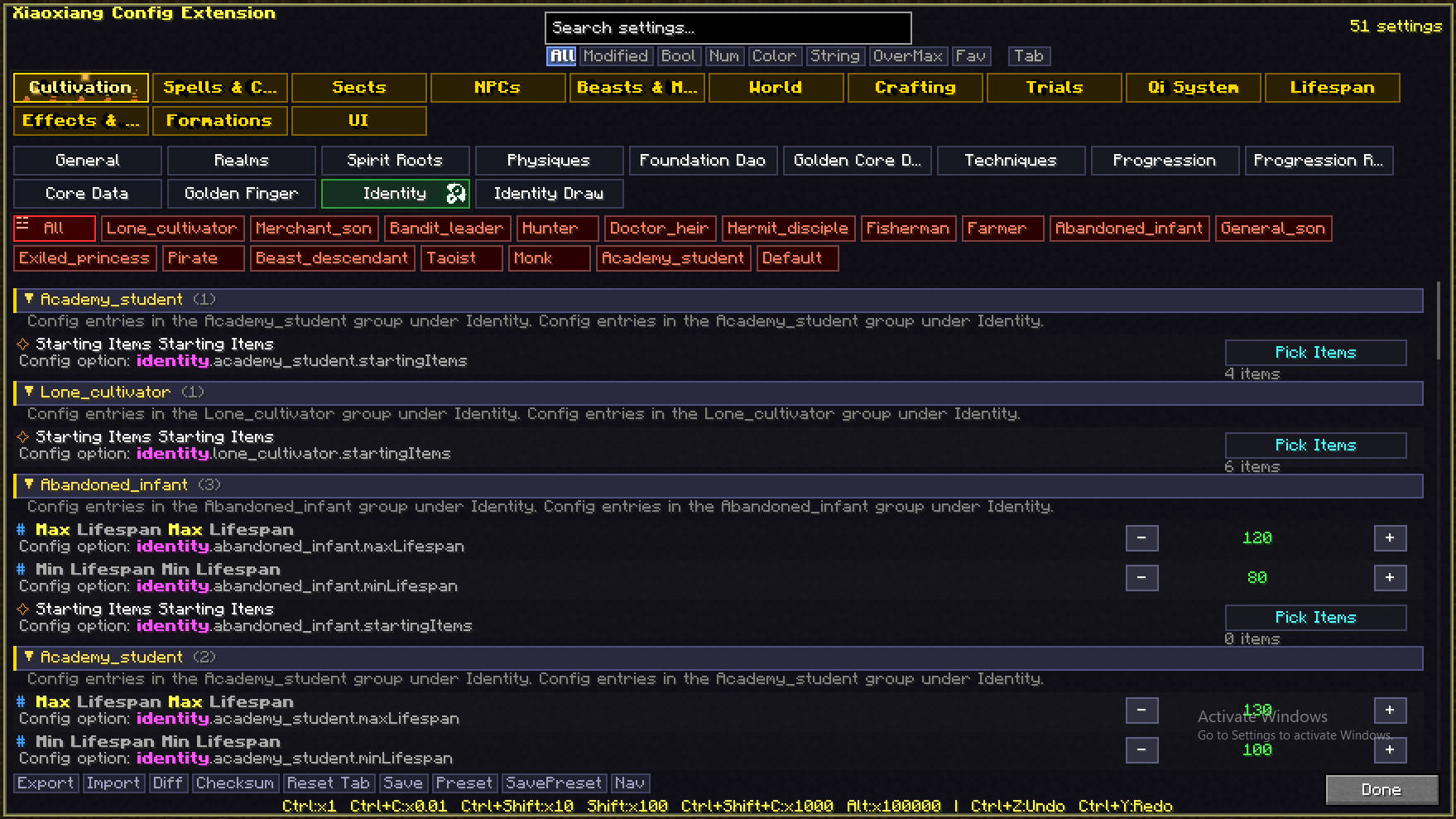Screen dimensions: 1456x819
Task: Open the Spirit Roots subtab
Action: click(396, 161)
